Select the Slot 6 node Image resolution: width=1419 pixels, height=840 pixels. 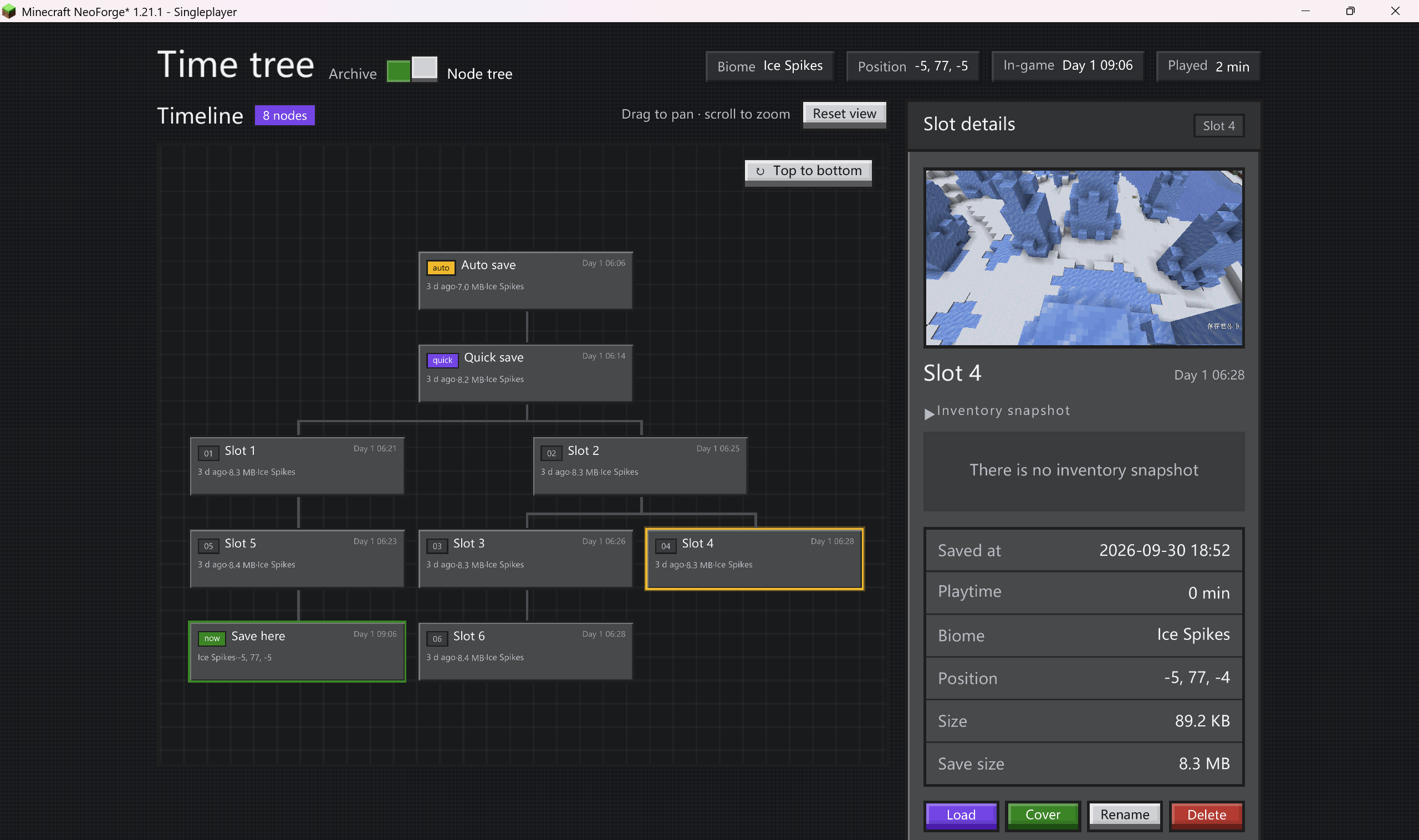(x=525, y=652)
